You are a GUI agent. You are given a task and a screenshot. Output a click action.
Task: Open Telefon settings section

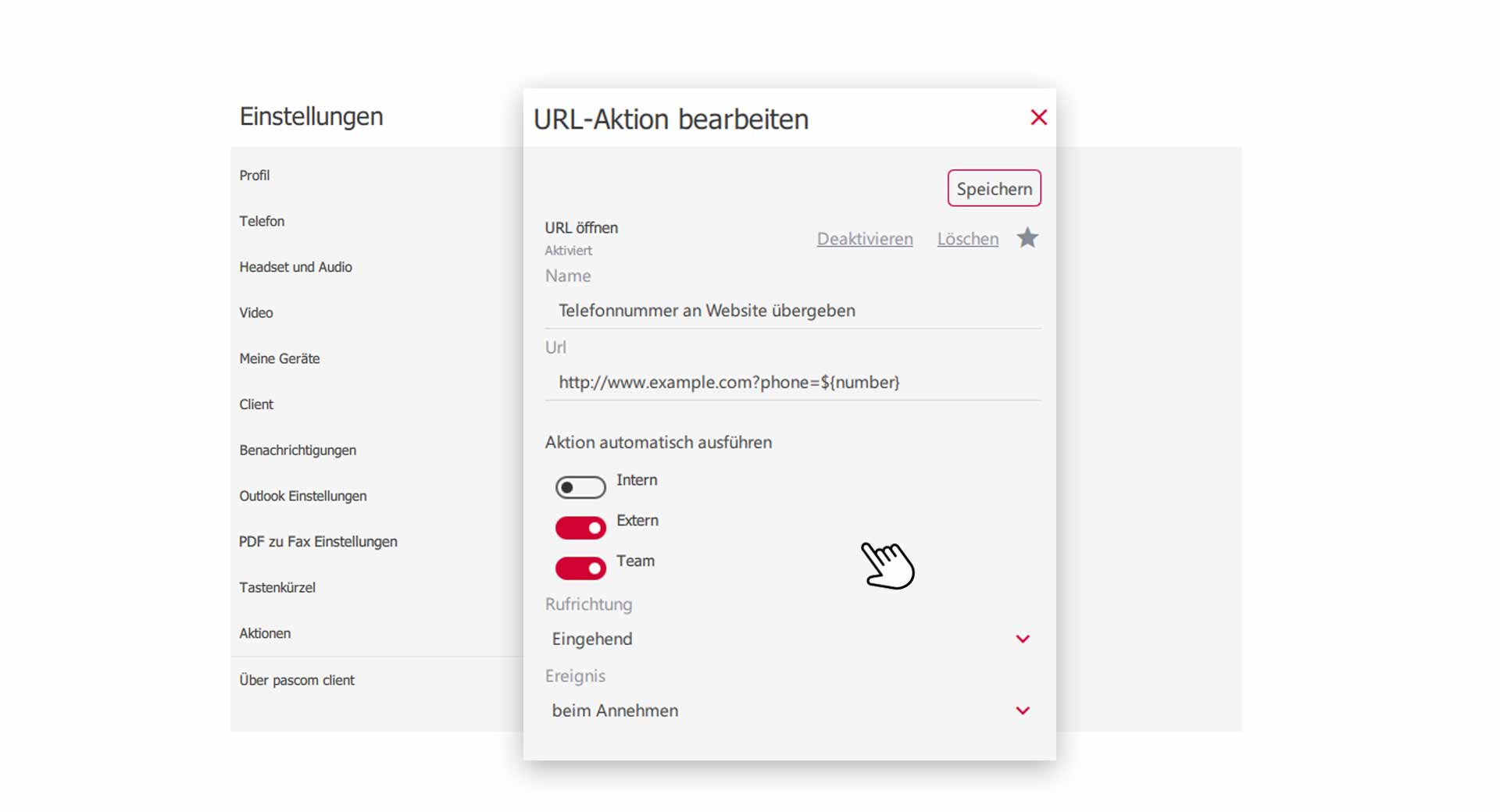pyautogui.click(x=262, y=221)
